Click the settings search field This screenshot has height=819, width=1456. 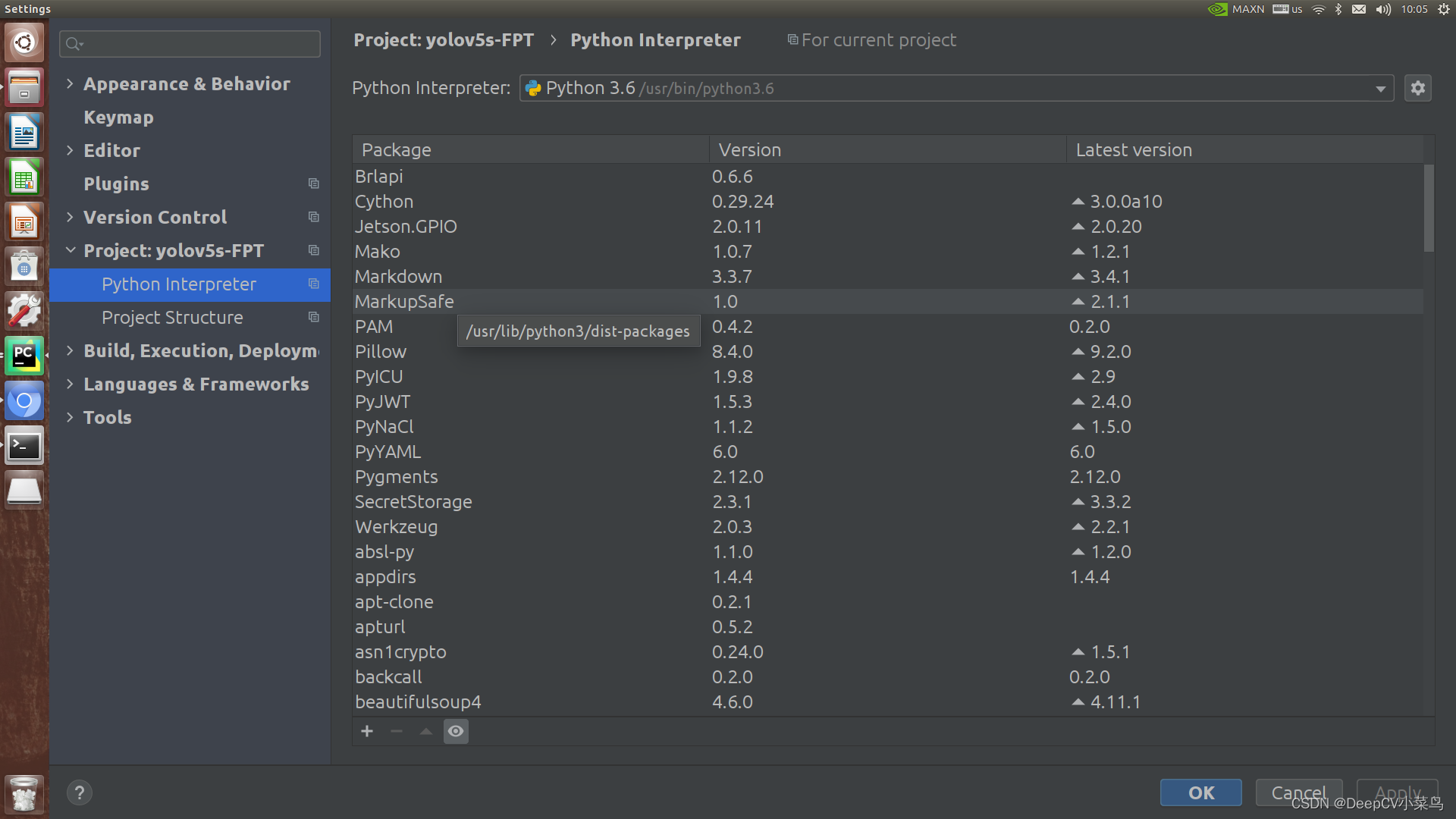190,44
